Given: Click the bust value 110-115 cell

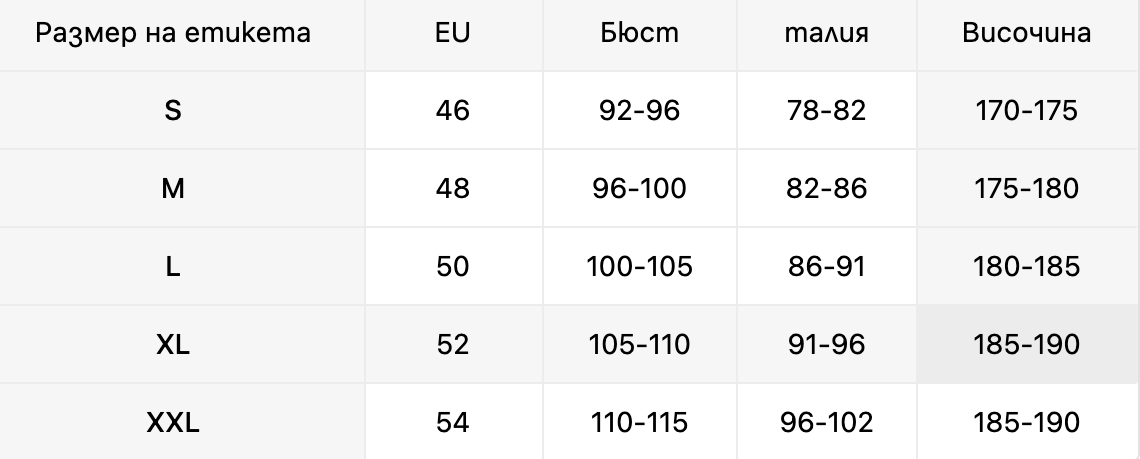Looking at the screenshot, I should click(x=639, y=422).
